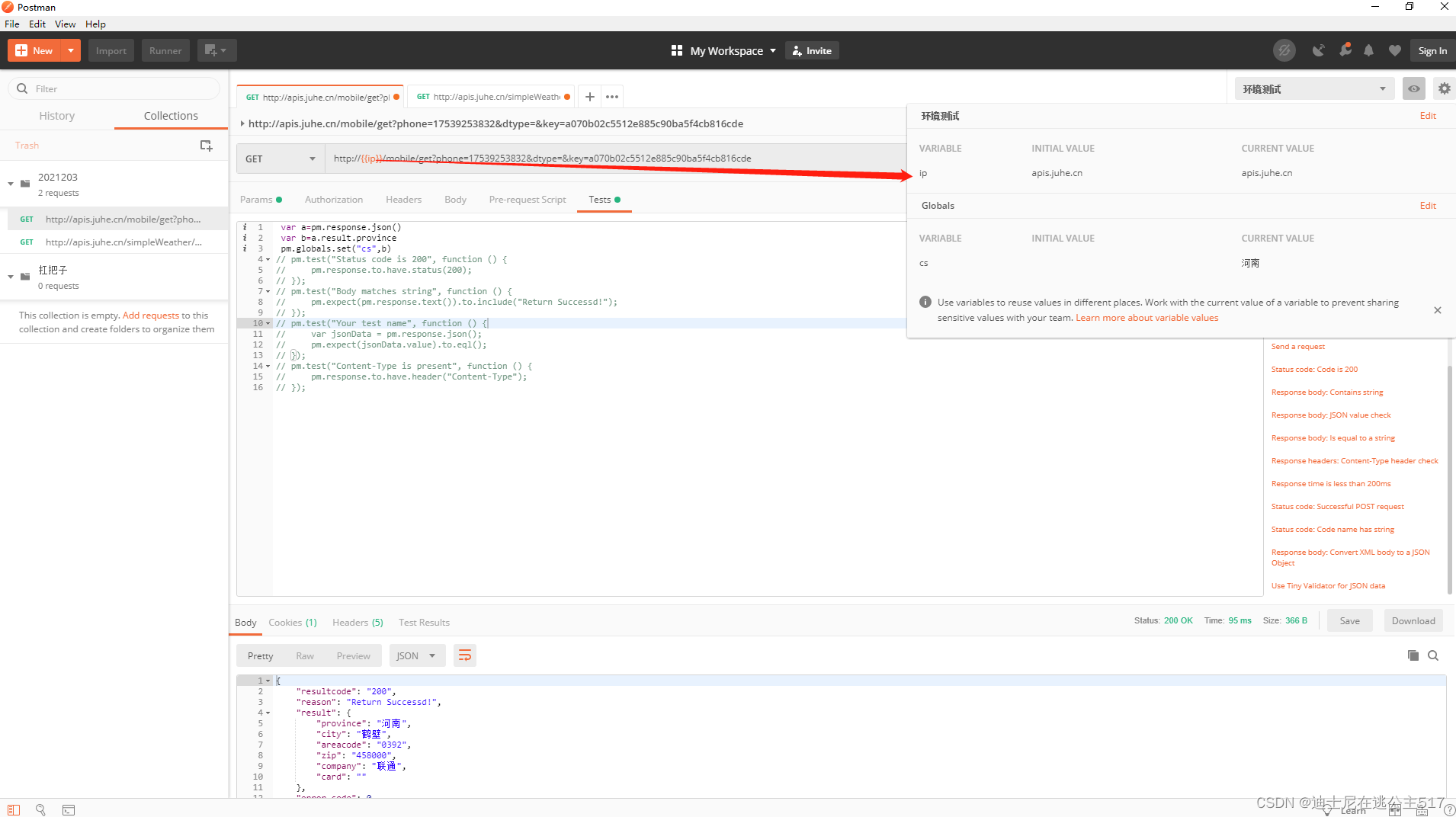The height and width of the screenshot is (817, 1456).
Task: Click the workspace grid icon
Action: 676,50
